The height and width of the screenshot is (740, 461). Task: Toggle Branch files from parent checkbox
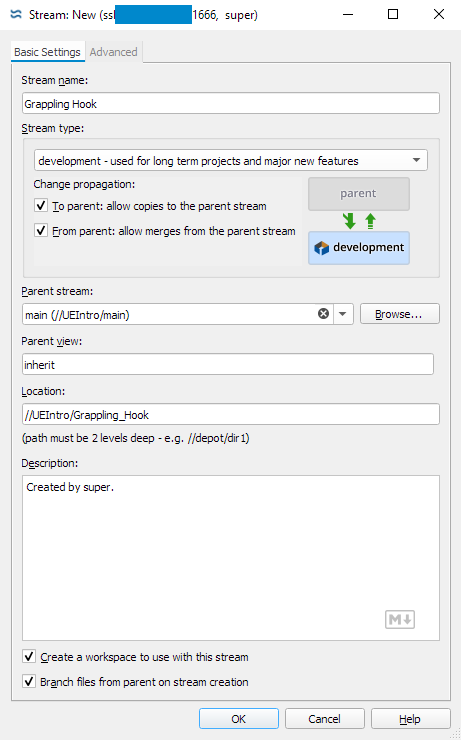click(29, 681)
